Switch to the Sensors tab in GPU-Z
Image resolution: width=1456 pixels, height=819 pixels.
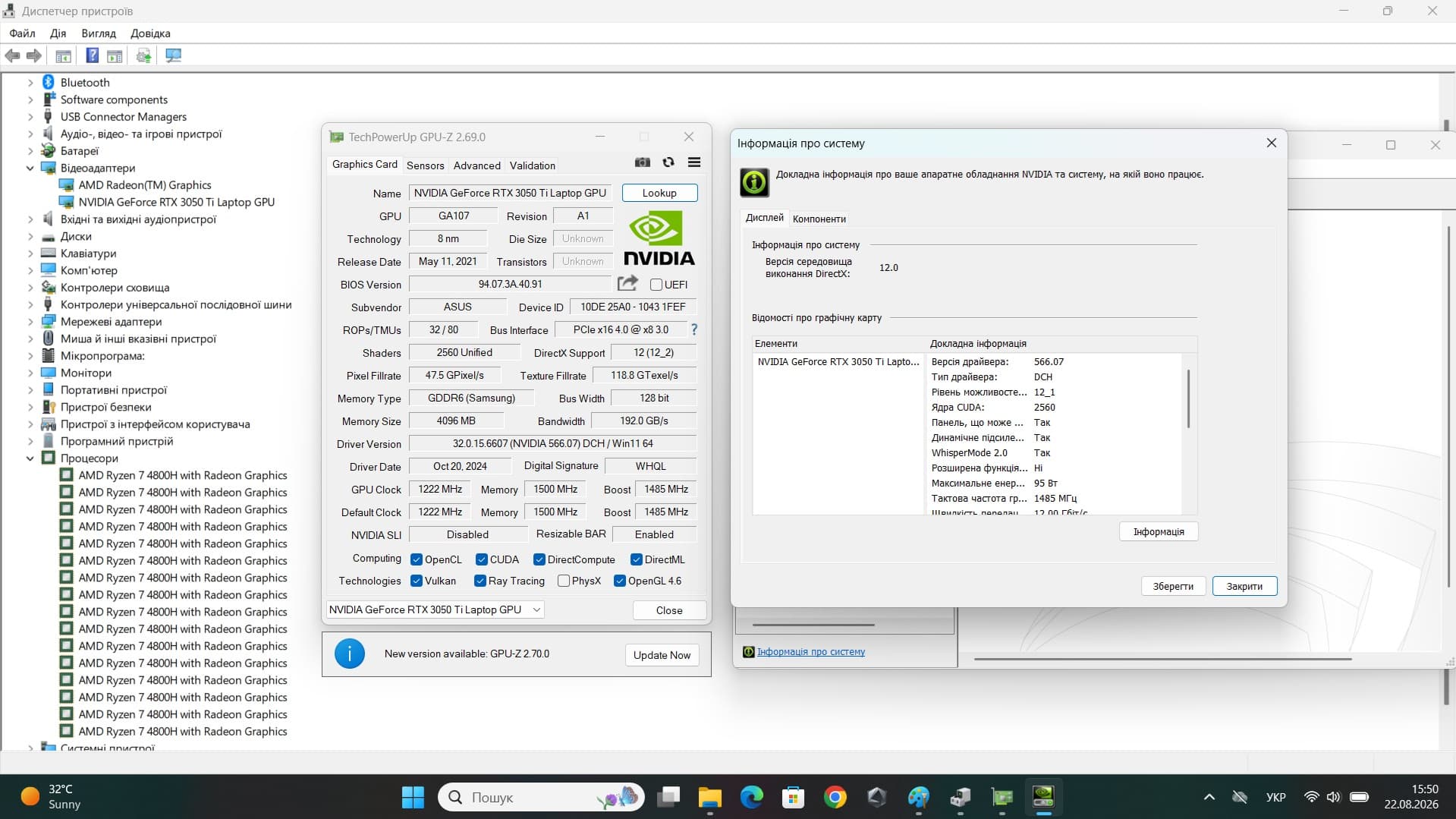click(x=425, y=165)
